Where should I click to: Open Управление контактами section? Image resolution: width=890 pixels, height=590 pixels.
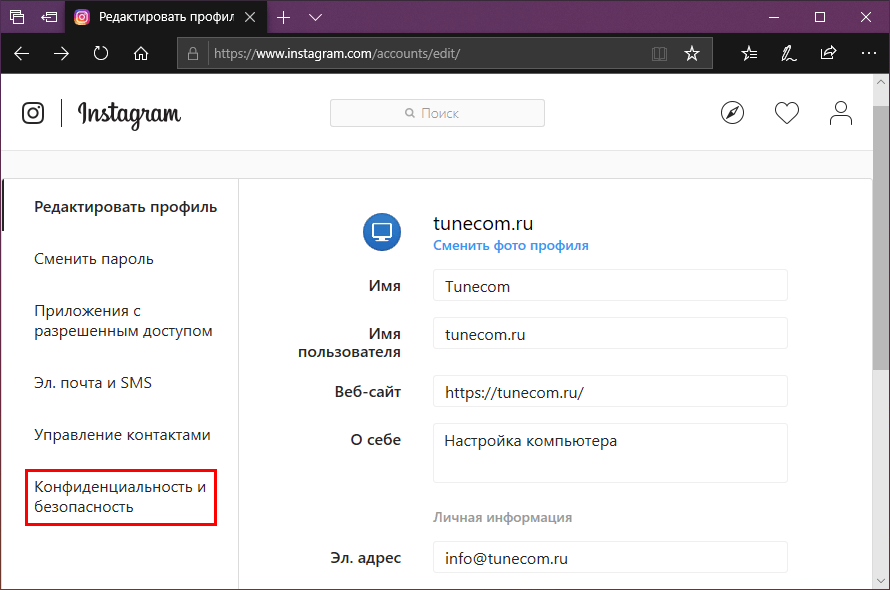122,435
